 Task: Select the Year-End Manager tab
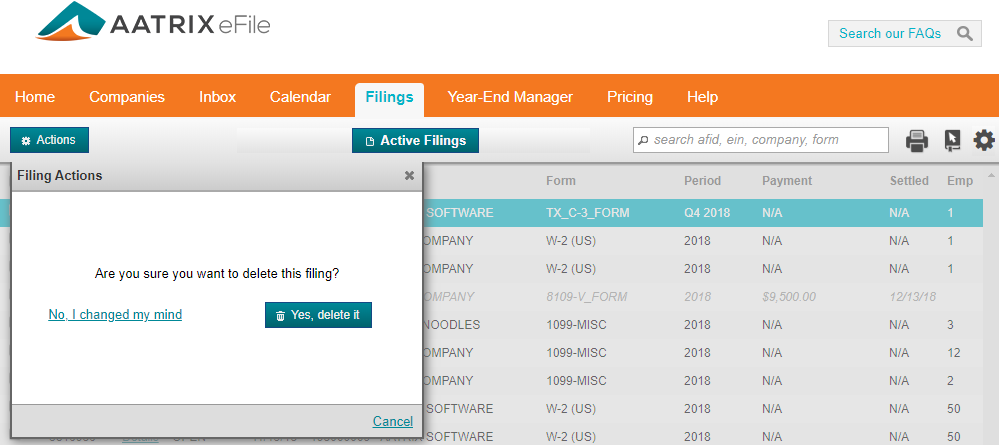(x=510, y=97)
